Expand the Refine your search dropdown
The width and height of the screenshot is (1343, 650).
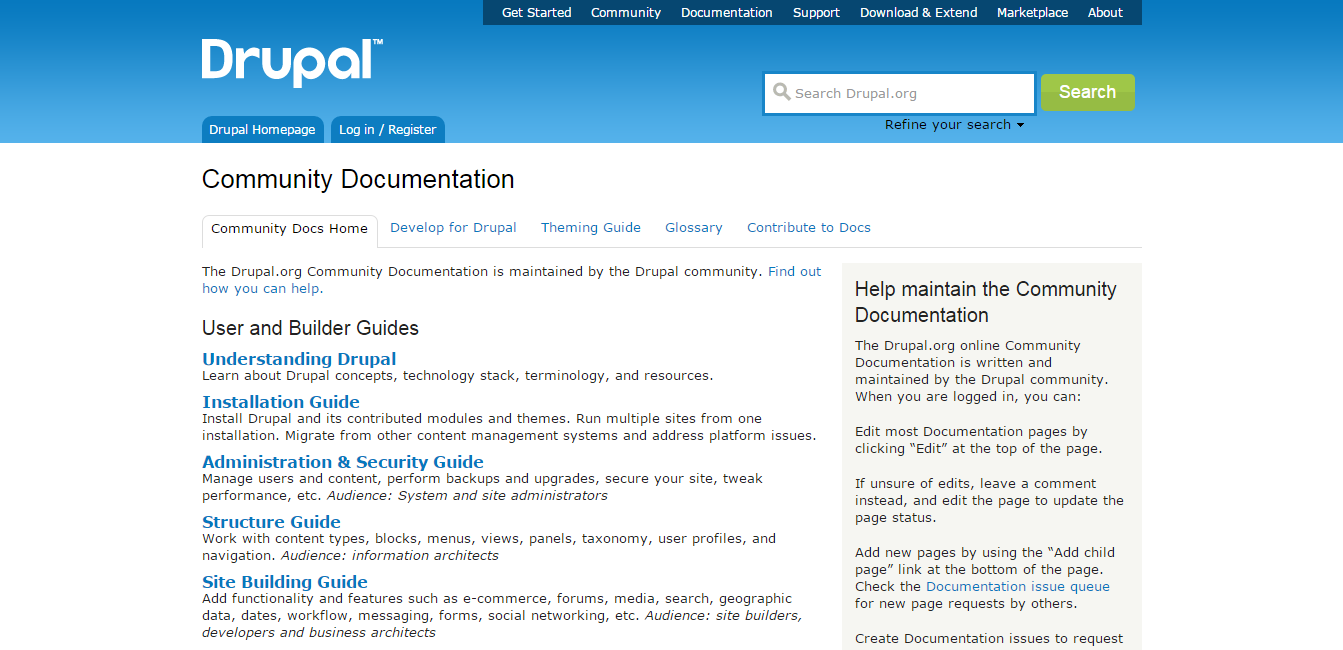(954, 125)
